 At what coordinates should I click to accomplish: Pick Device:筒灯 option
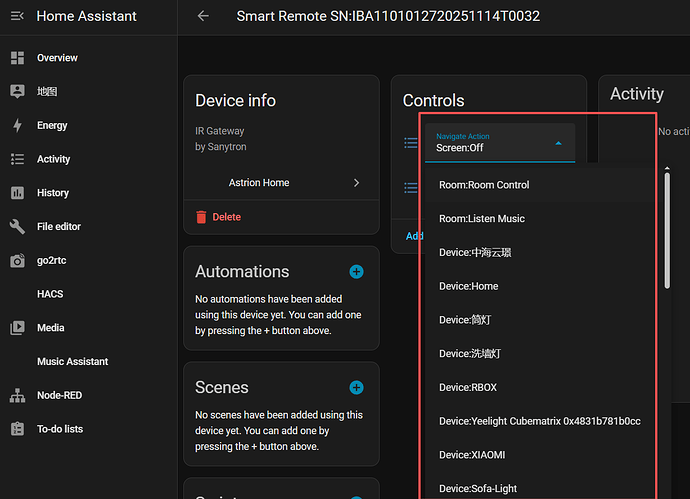540,320
